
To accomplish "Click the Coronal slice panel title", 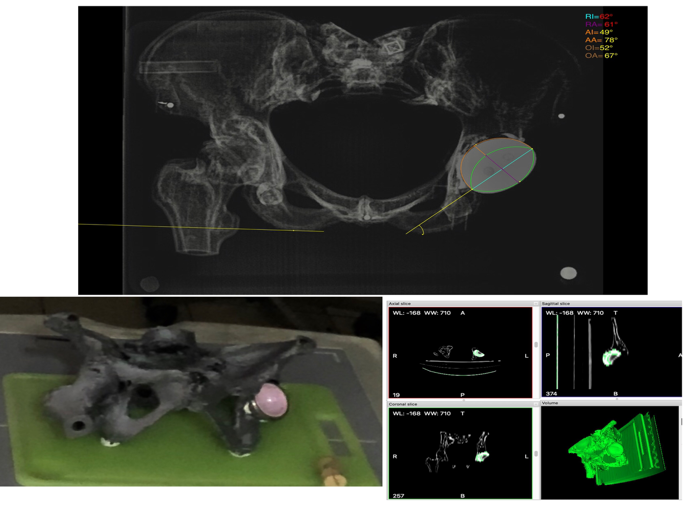I will click(x=403, y=404).
